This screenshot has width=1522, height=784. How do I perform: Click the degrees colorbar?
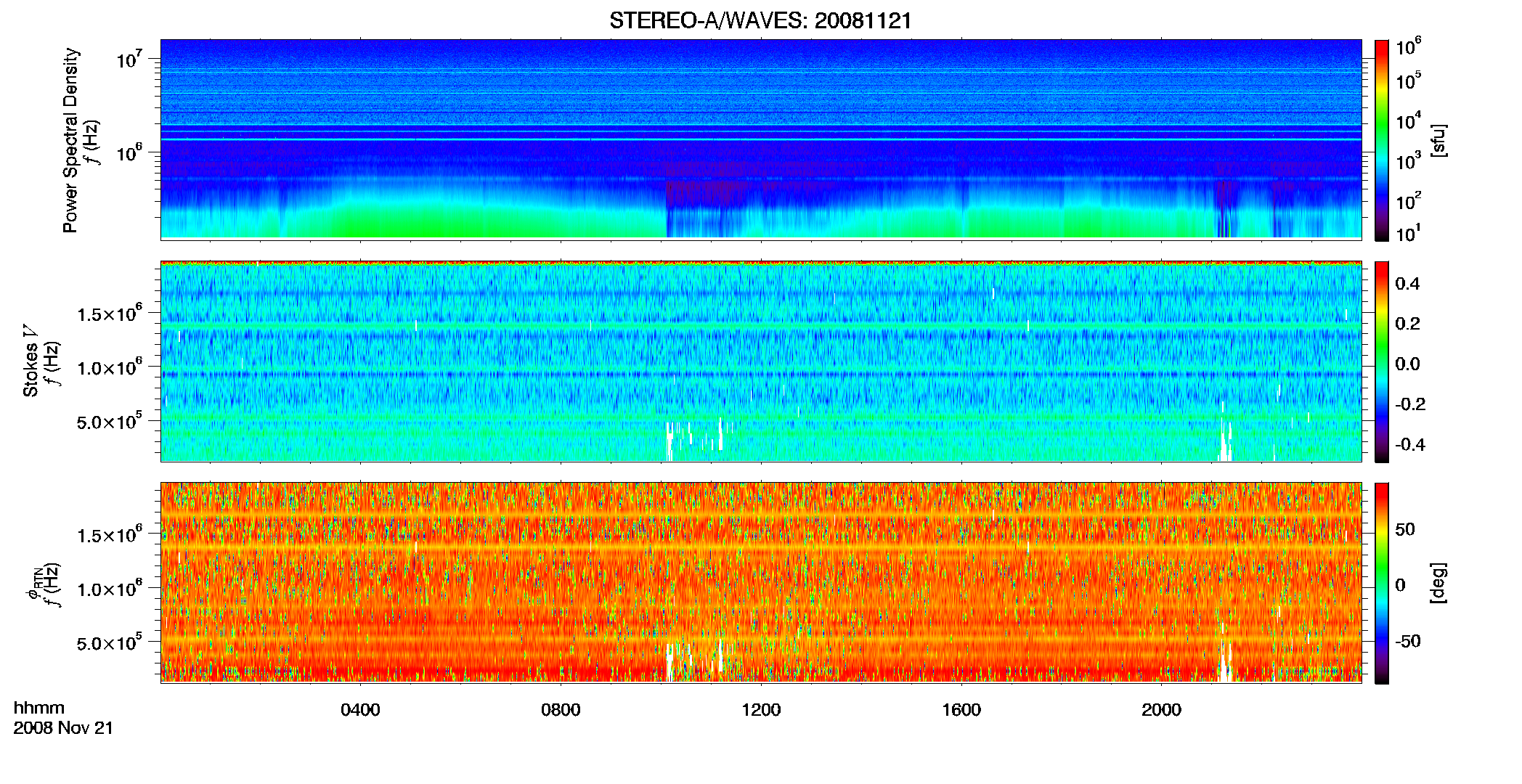point(1382,583)
